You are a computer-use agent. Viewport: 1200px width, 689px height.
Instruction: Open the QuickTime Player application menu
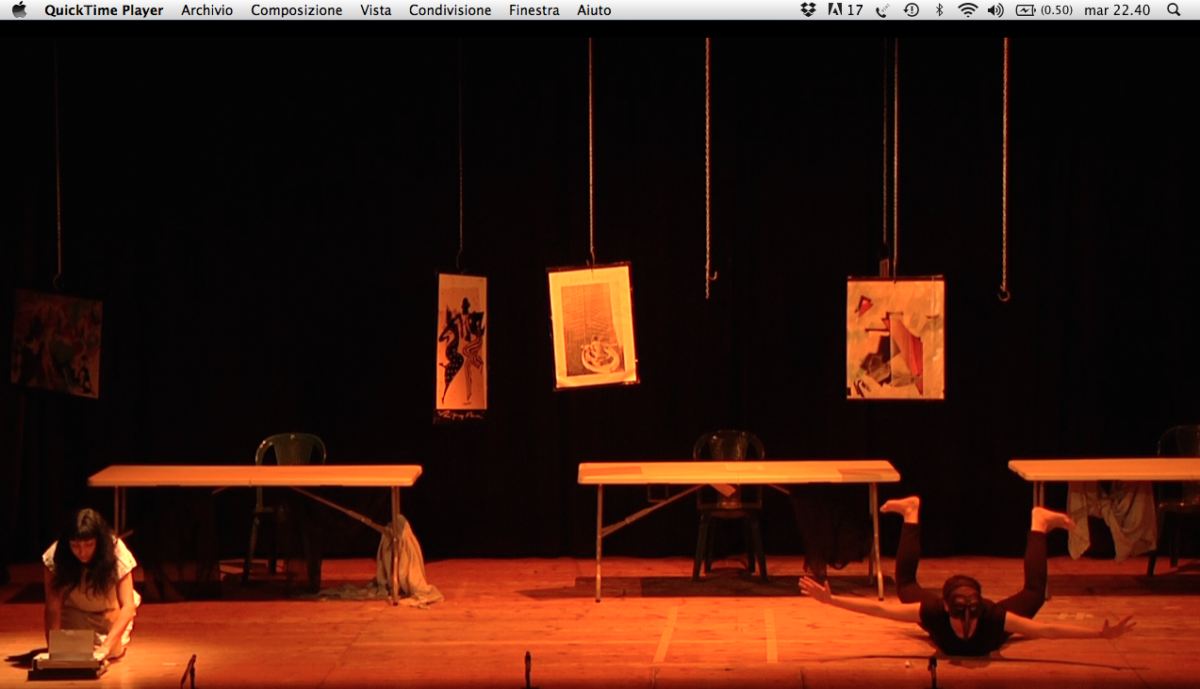pyautogui.click(x=104, y=10)
